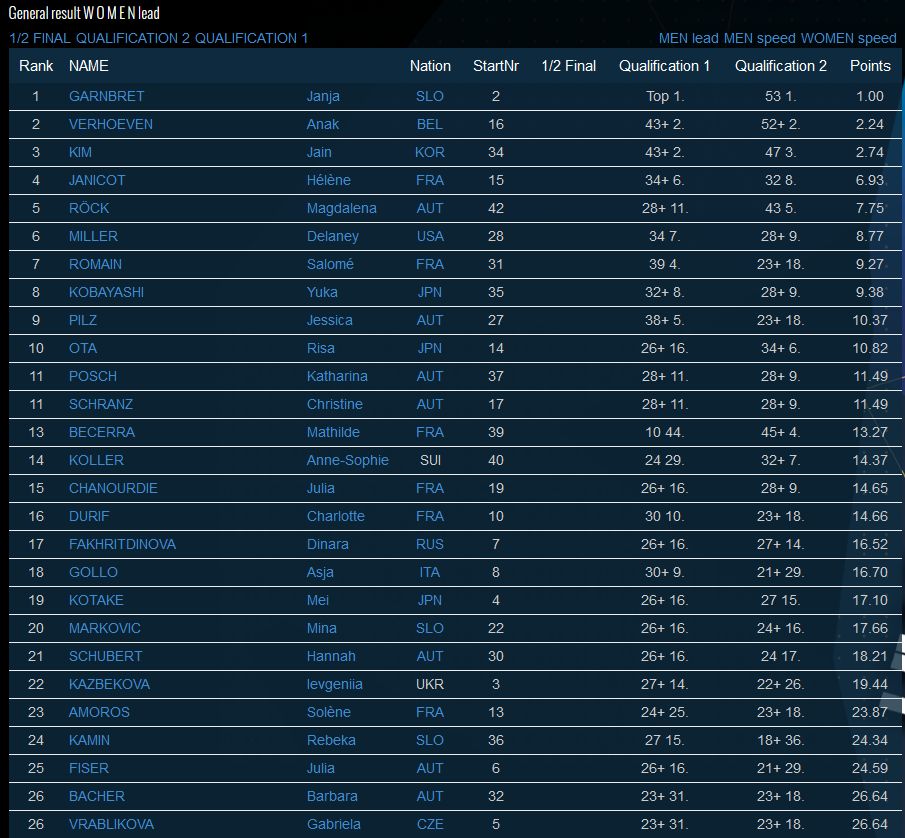Click athlete name GARNBRET
This screenshot has width=905, height=838.
[106, 96]
